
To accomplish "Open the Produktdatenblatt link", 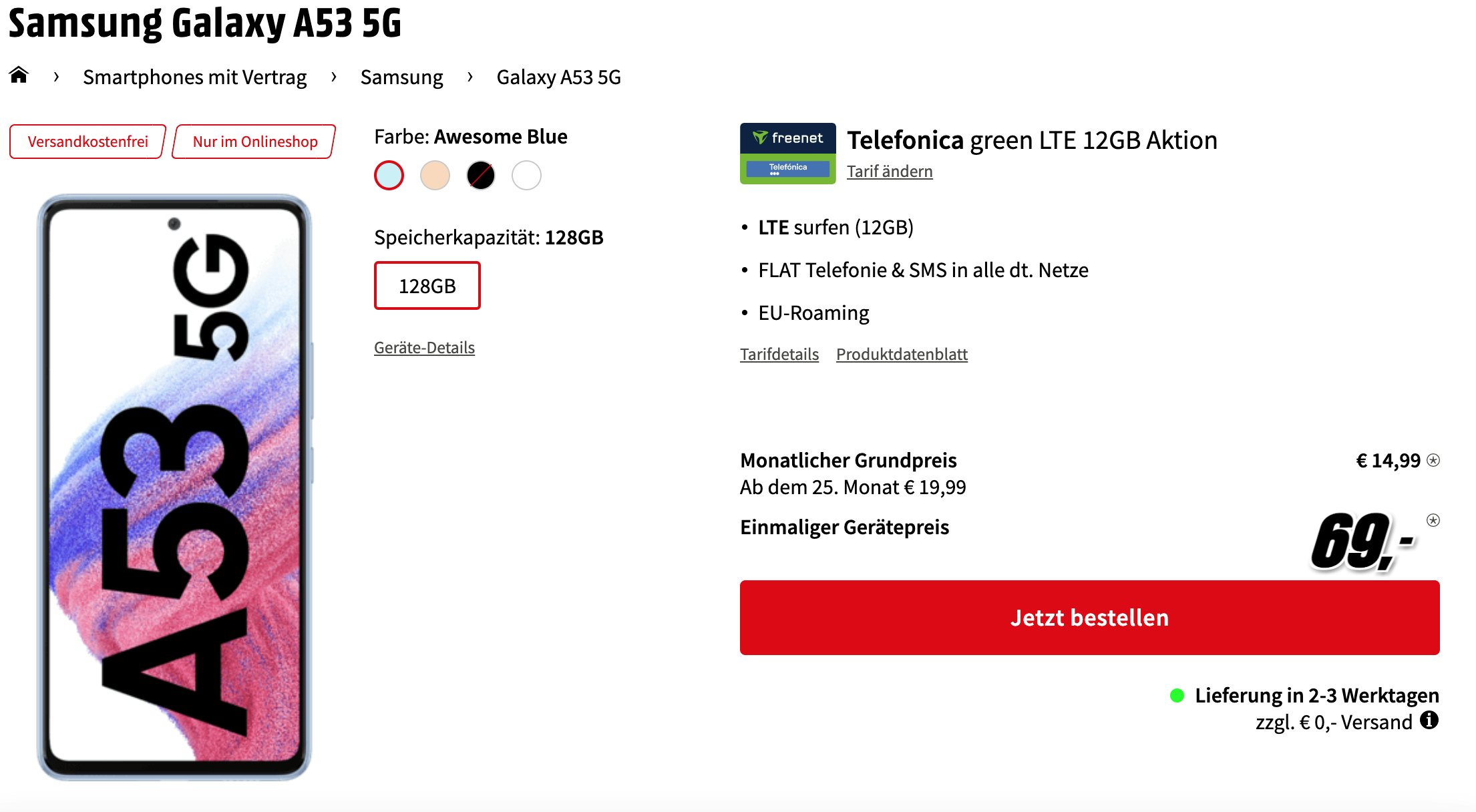I will (x=902, y=354).
